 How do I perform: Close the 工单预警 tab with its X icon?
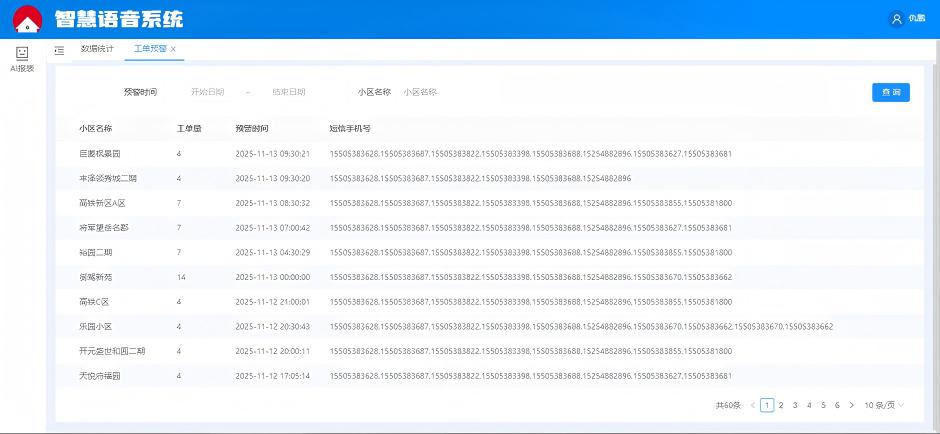[x=173, y=49]
